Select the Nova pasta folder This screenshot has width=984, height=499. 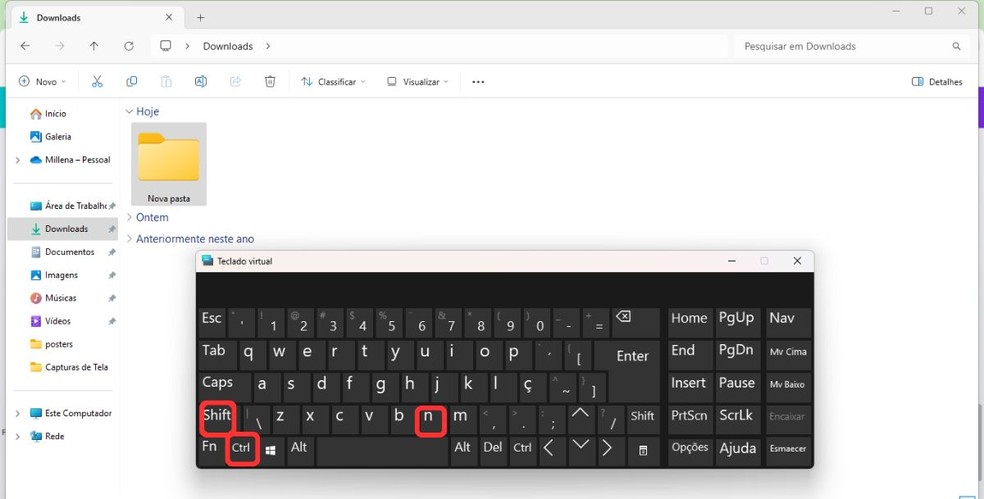(x=169, y=164)
